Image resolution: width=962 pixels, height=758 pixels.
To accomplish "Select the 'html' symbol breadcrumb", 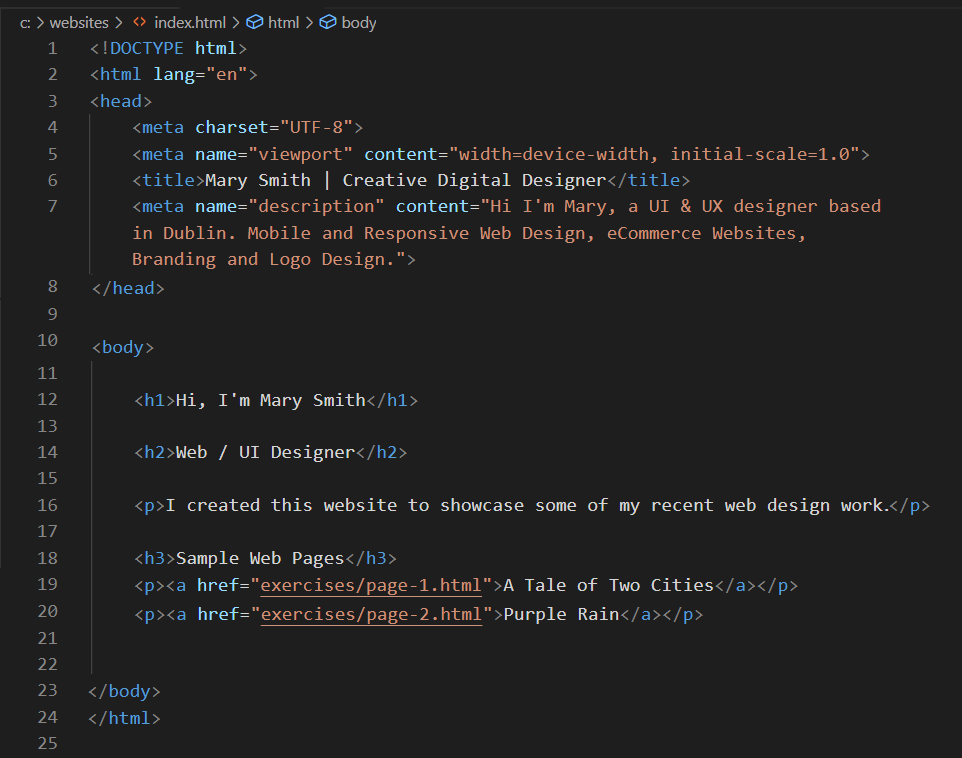I will [x=283, y=23].
